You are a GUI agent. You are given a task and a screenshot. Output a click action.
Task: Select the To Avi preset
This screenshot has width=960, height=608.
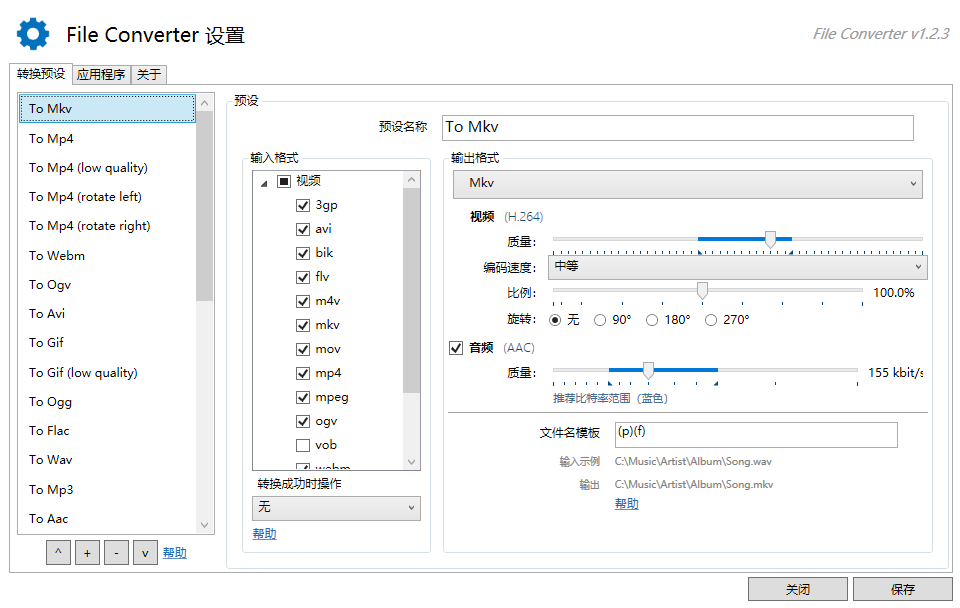[107, 313]
